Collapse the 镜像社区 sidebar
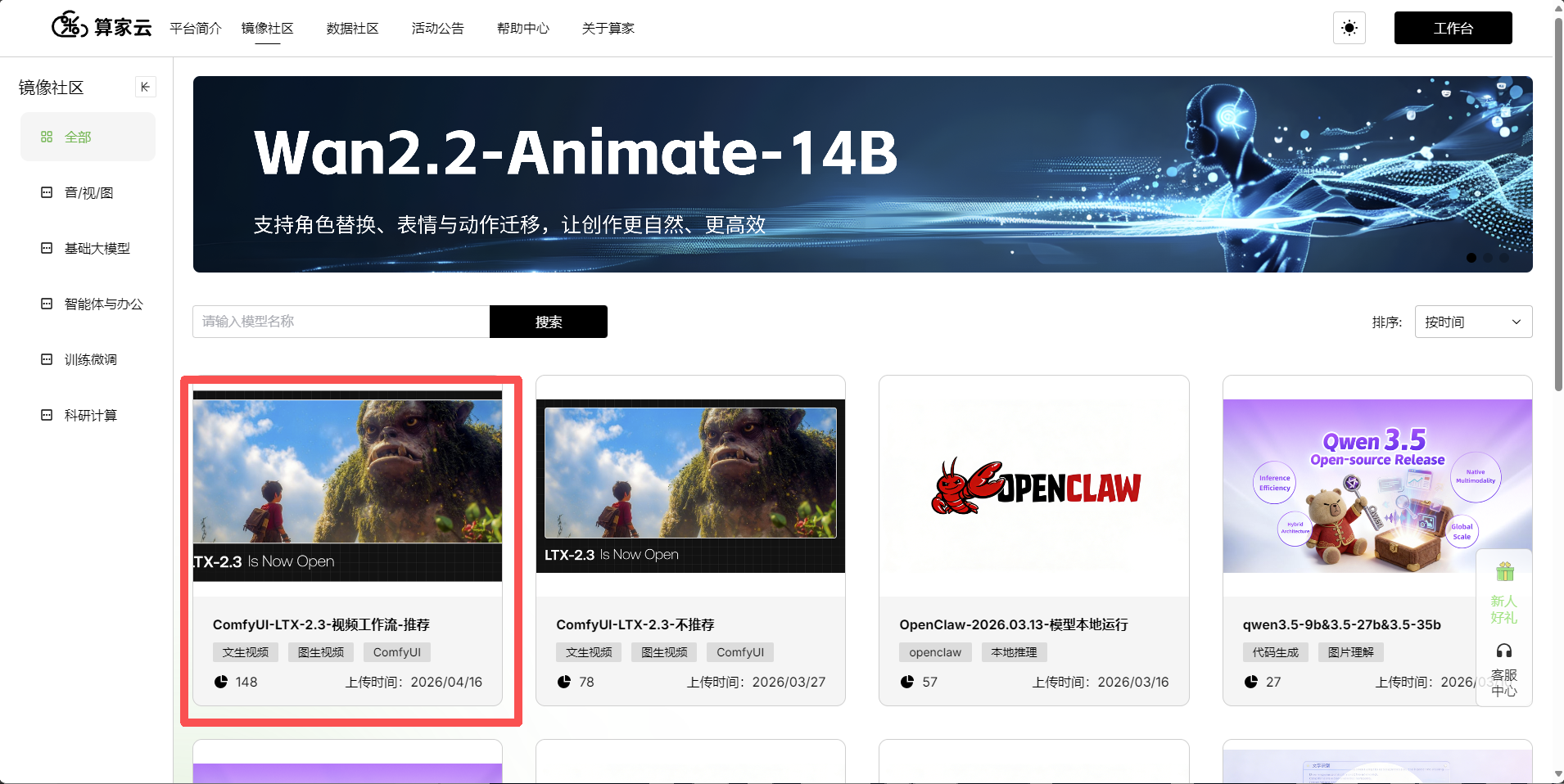 click(145, 87)
